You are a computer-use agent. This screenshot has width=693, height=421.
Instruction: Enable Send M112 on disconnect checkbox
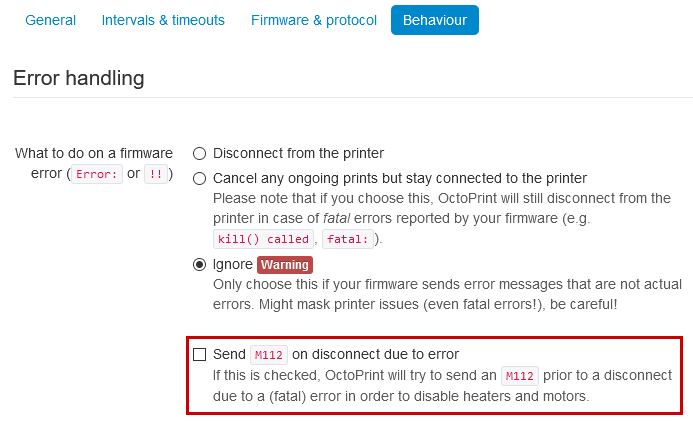coord(200,355)
